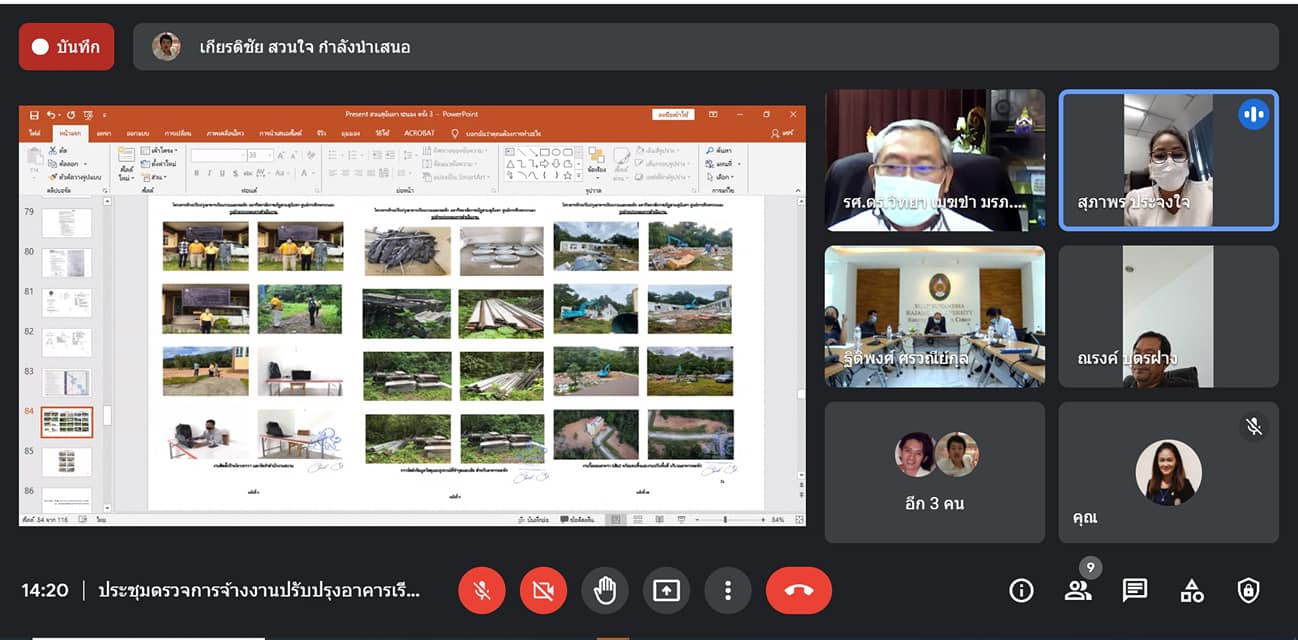Unmute your microphone
1298x640 pixels.
click(482, 590)
